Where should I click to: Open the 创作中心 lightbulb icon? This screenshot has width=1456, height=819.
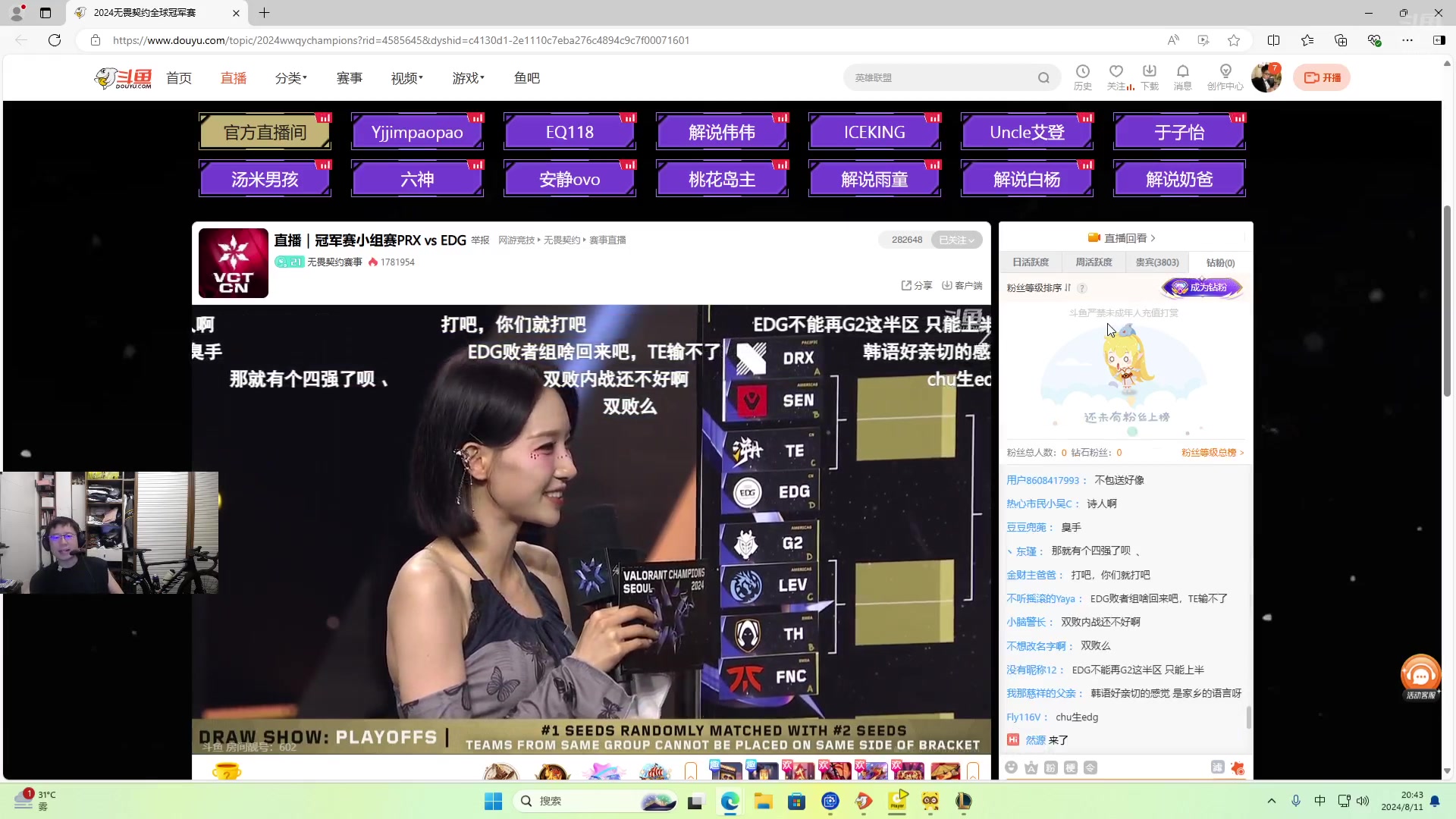click(1225, 77)
